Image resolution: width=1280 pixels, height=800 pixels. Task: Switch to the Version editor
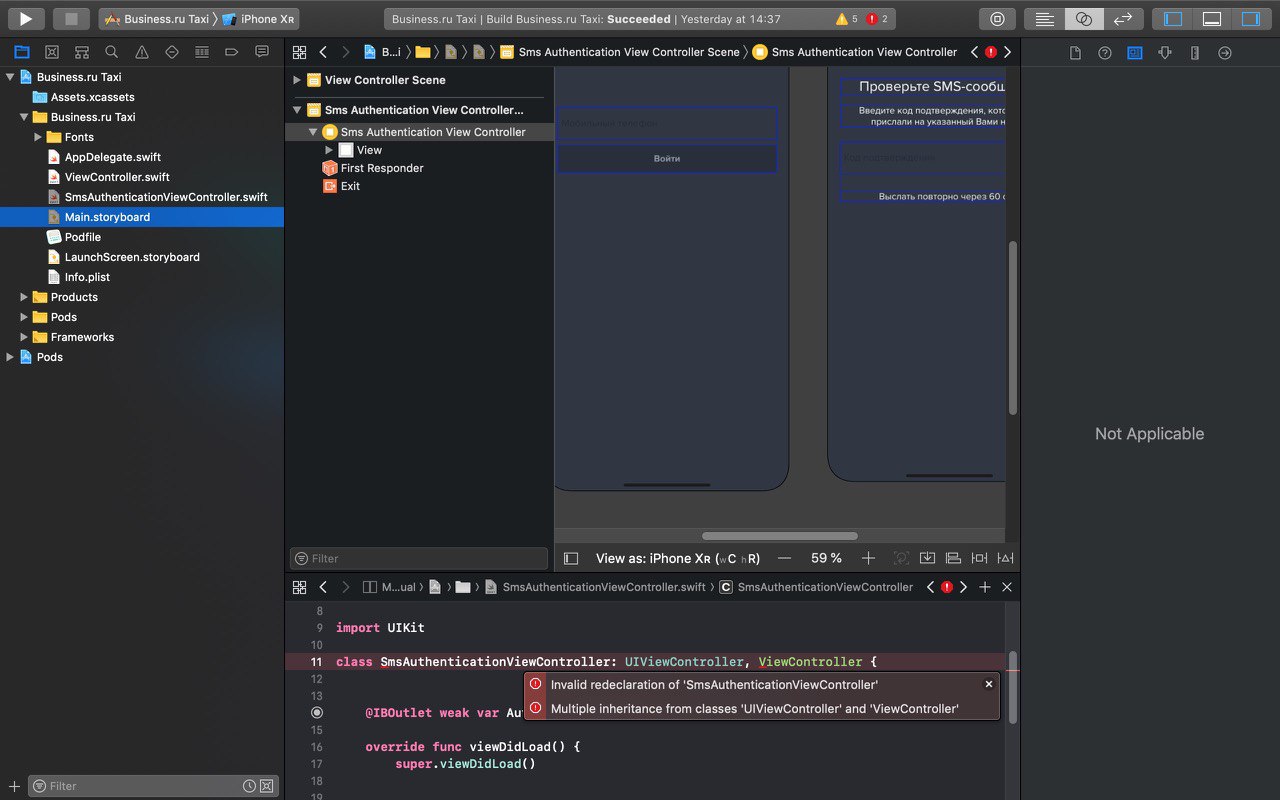tap(1123, 18)
